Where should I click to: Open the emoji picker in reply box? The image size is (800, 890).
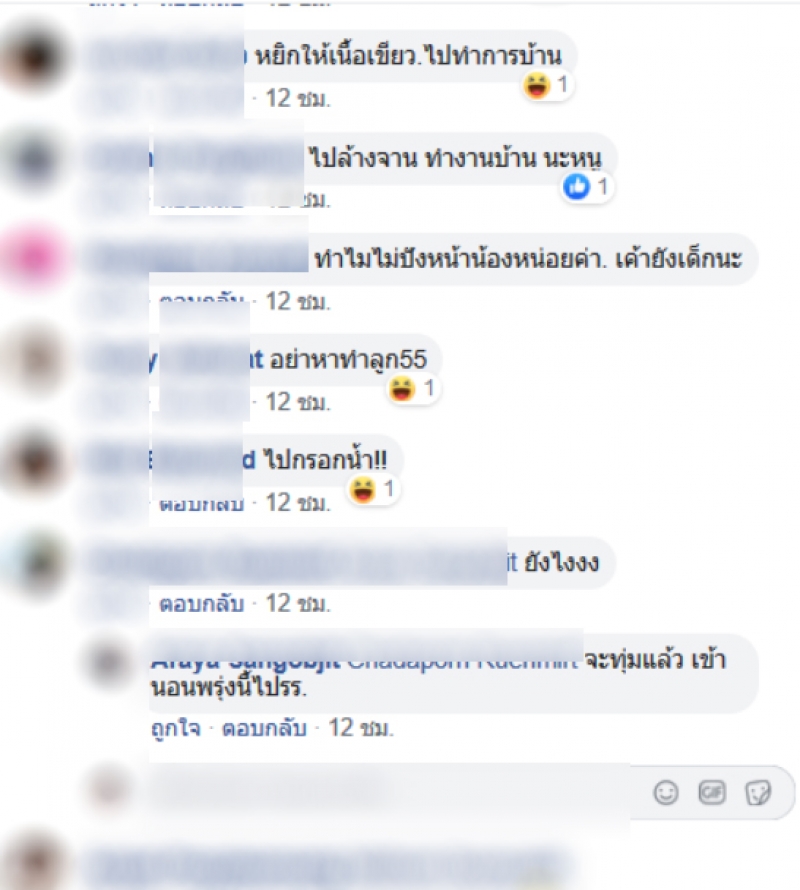[x=666, y=793]
